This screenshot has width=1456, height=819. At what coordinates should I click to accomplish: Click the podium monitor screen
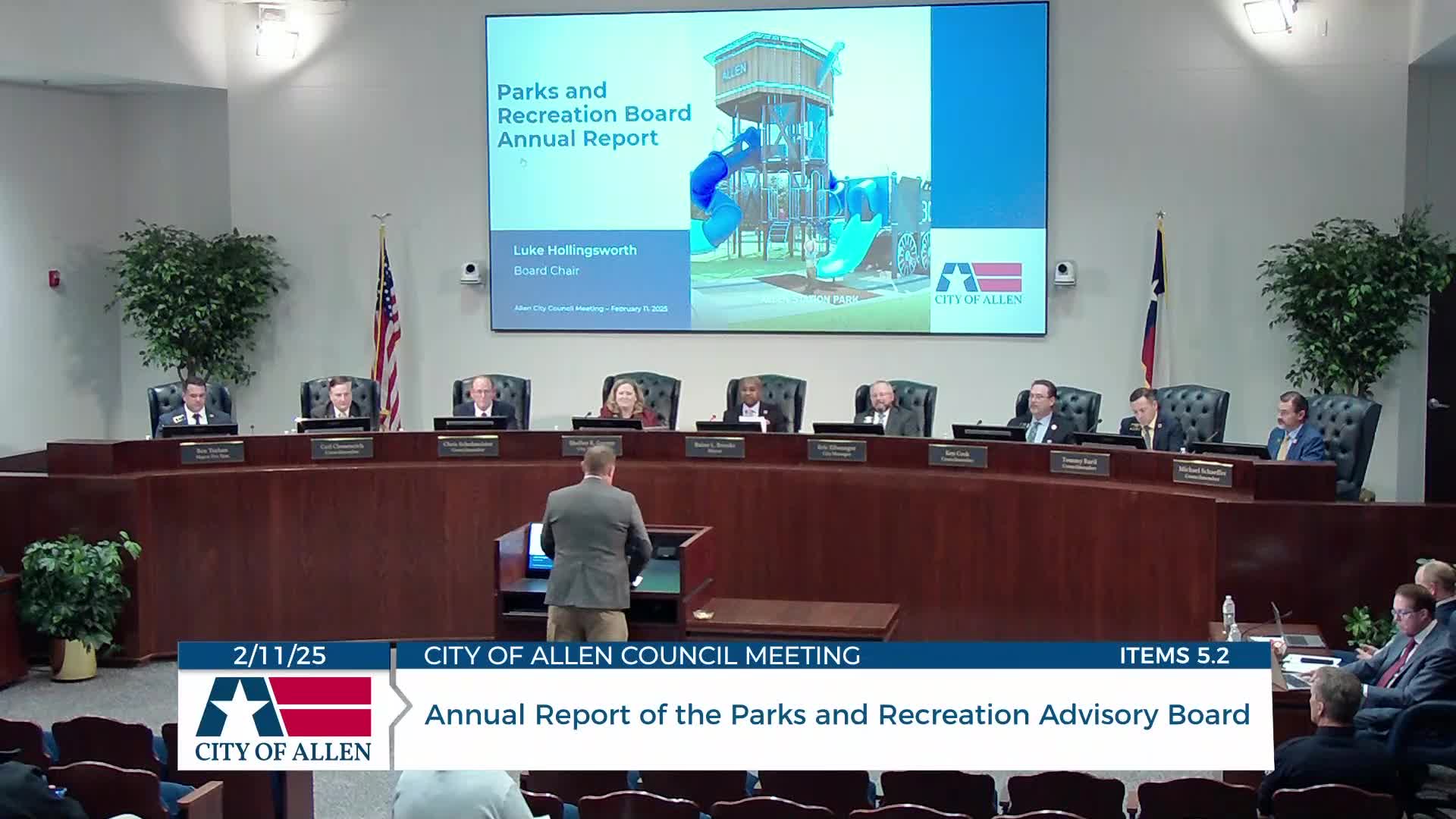(535, 546)
